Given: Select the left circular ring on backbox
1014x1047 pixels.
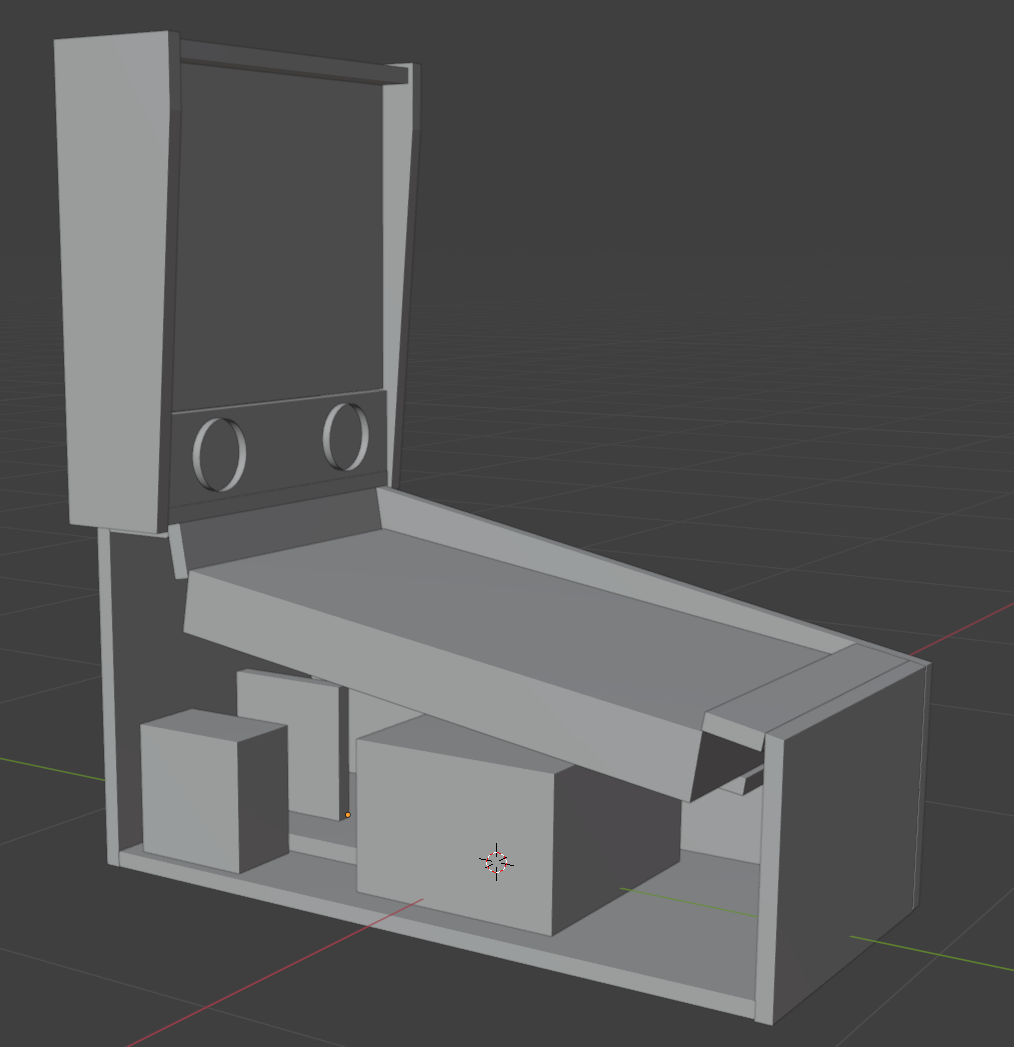Looking at the screenshot, I should (x=219, y=454).
